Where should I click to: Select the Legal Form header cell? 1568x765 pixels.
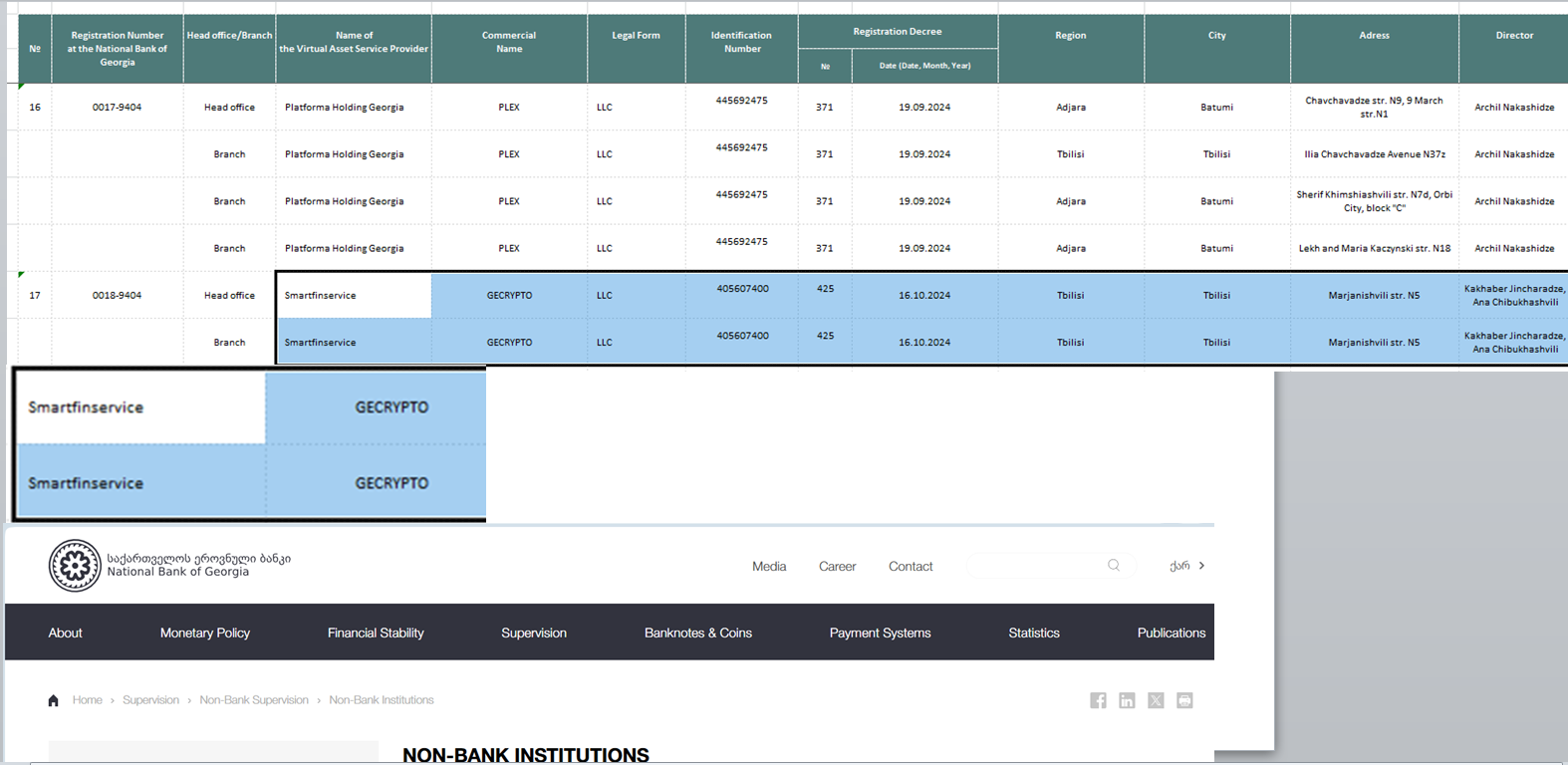pyautogui.click(x=636, y=49)
